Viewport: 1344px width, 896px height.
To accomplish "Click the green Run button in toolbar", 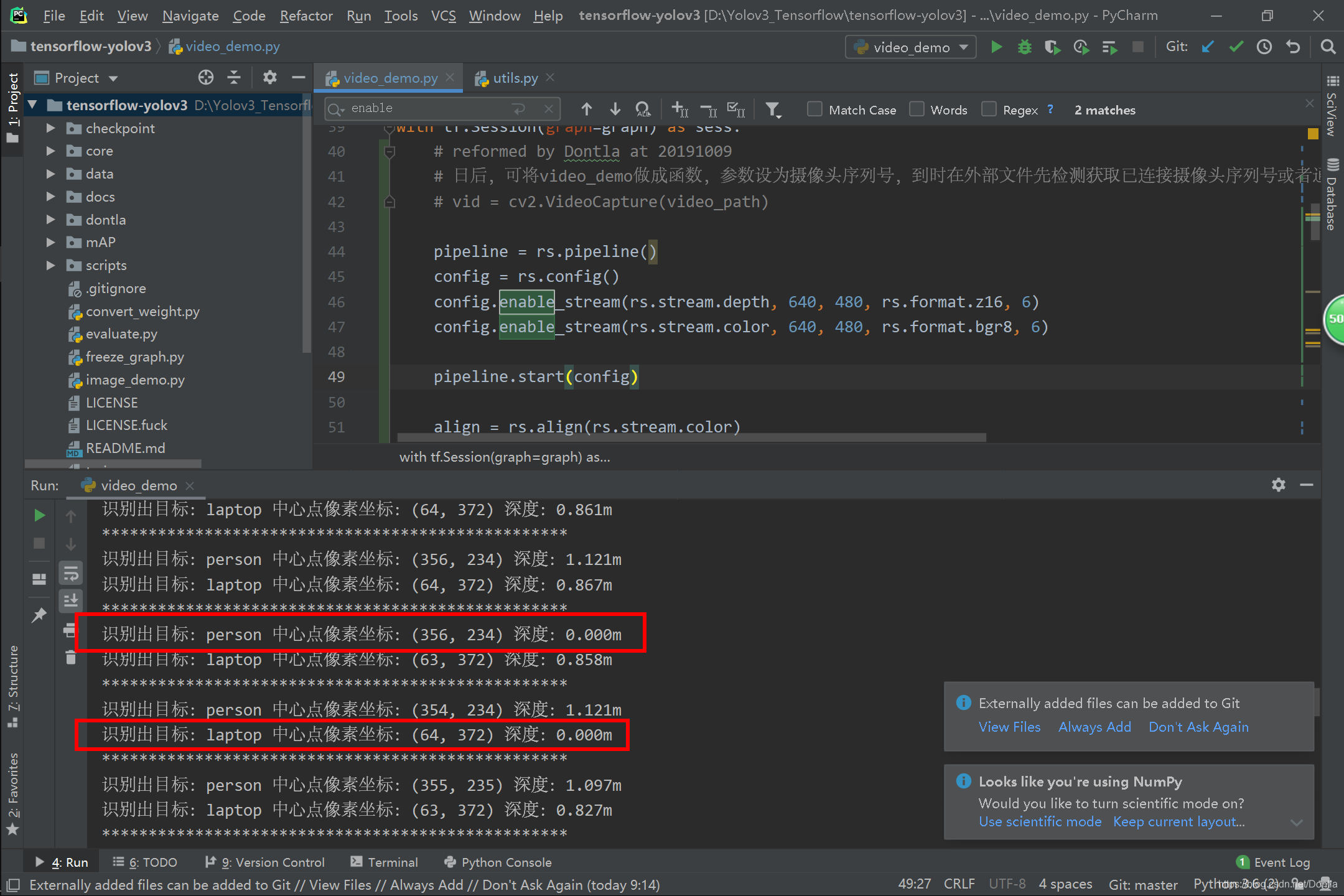I will click(996, 47).
